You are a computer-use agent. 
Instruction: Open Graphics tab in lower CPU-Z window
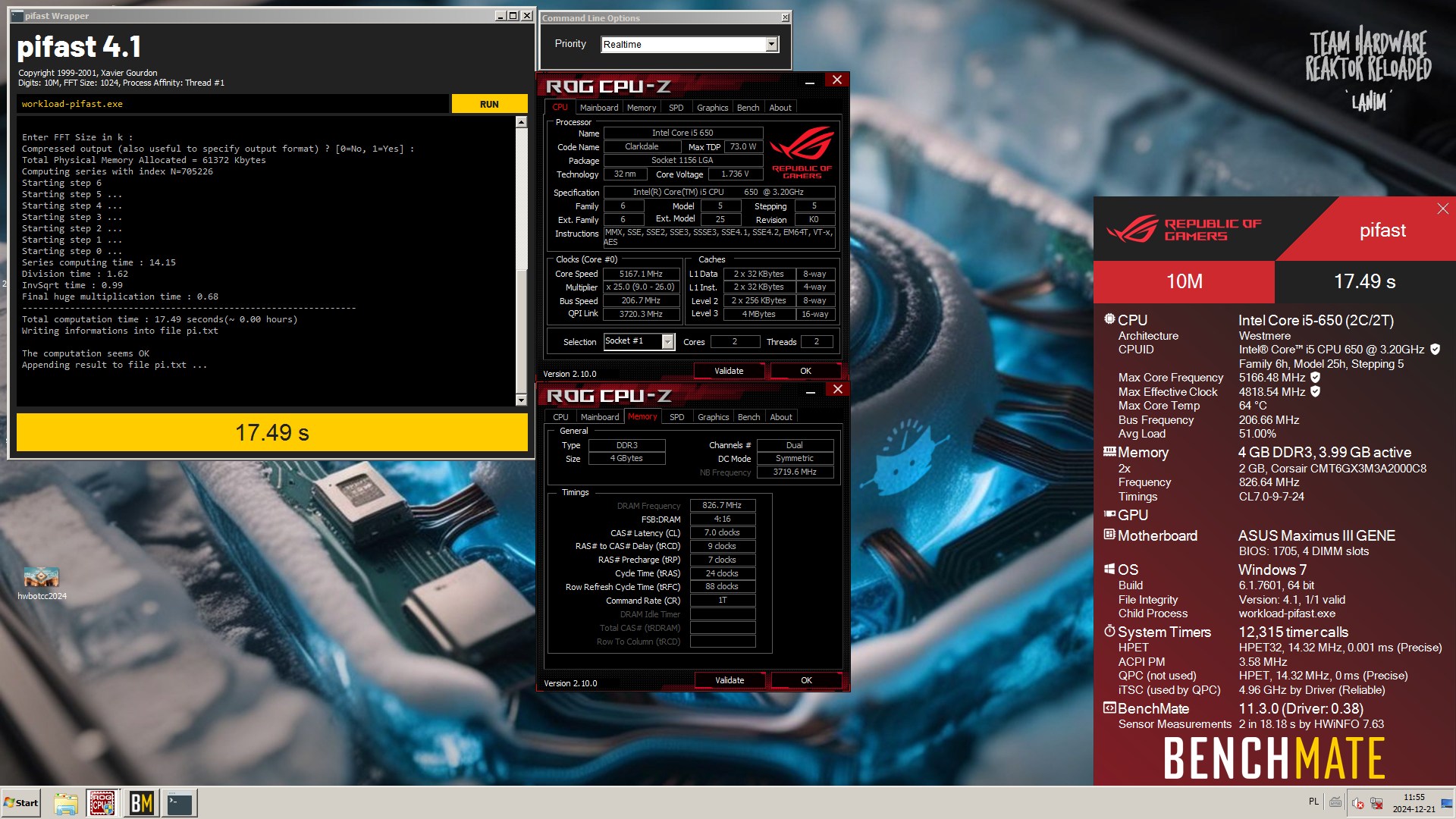pyautogui.click(x=713, y=417)
